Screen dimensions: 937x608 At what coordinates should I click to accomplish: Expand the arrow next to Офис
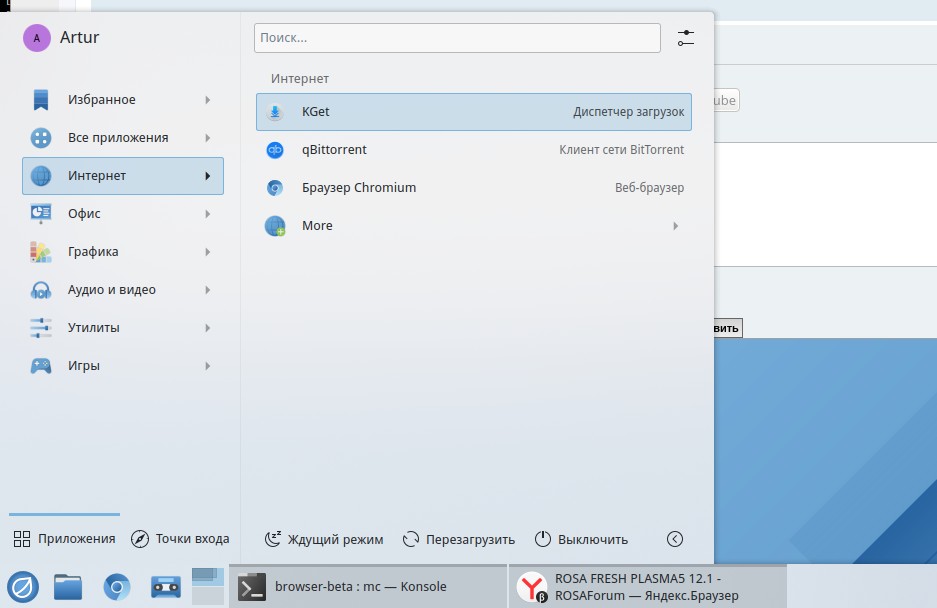click(x=207, y=213)
